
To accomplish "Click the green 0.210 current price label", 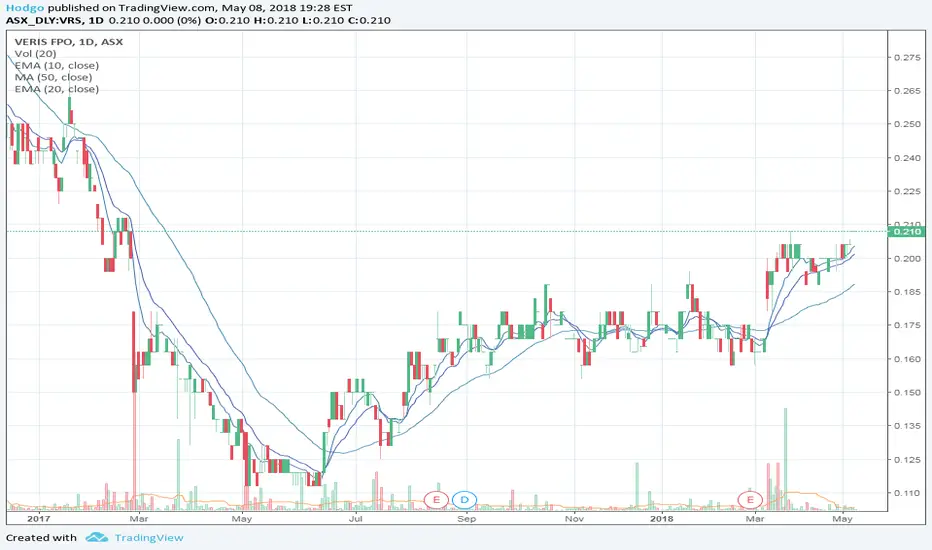I will point(908,231).
